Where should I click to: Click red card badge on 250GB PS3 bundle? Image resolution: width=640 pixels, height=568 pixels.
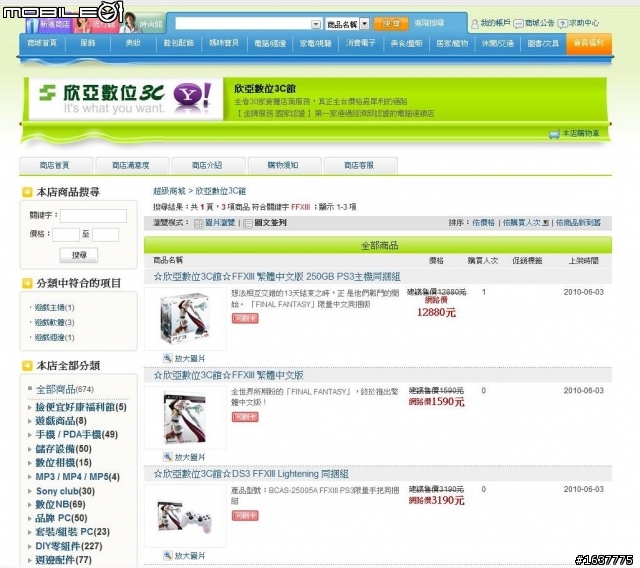point(245,318)
